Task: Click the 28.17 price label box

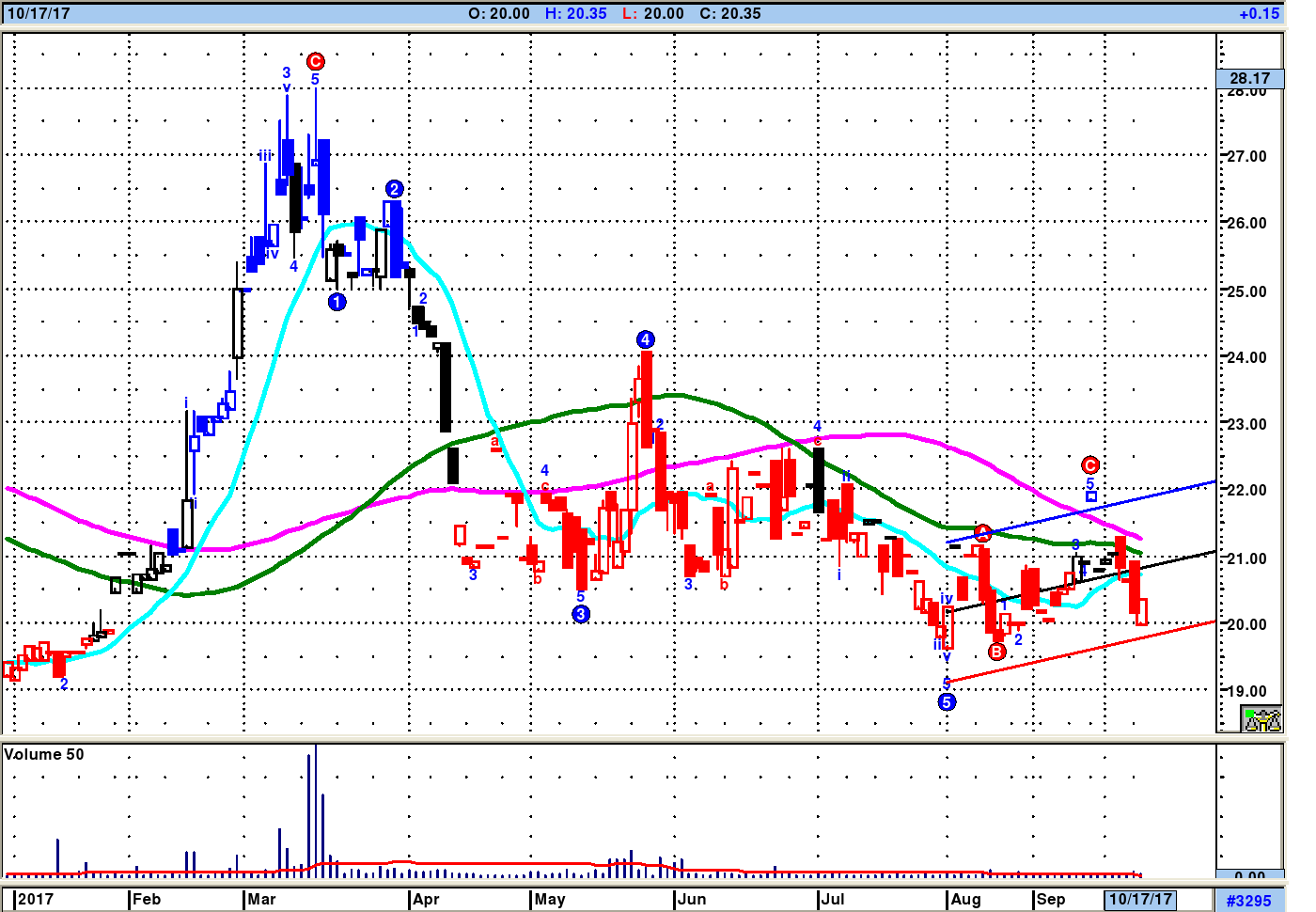Action: (1249, 78)
